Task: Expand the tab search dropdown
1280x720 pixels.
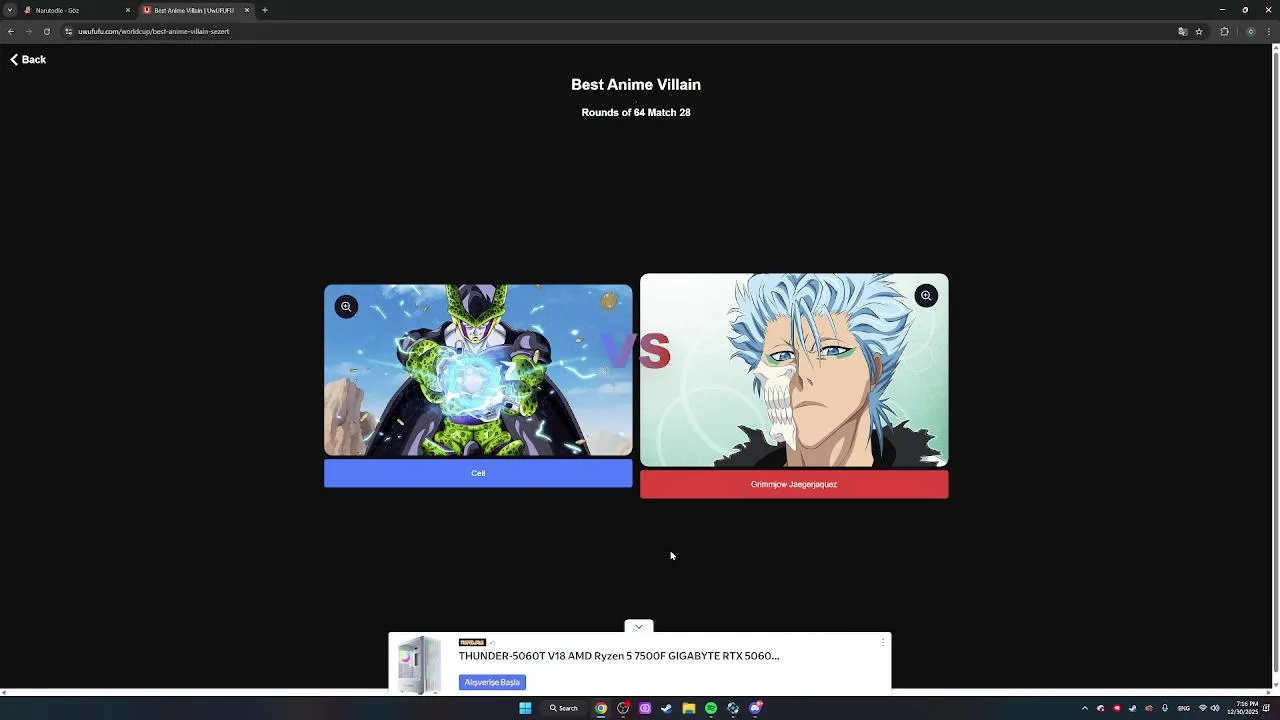Action: [x=9, y=10]
